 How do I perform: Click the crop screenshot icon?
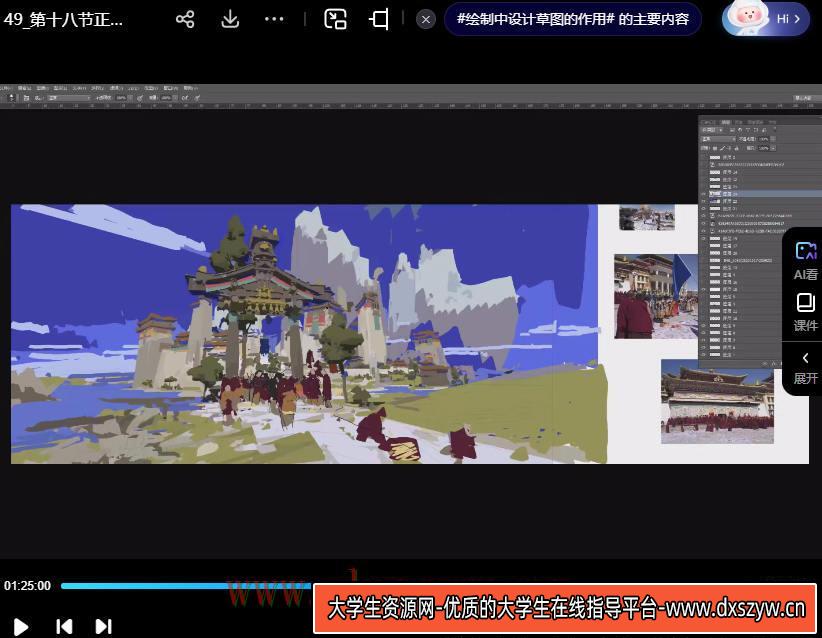click(x=379, y=19)
